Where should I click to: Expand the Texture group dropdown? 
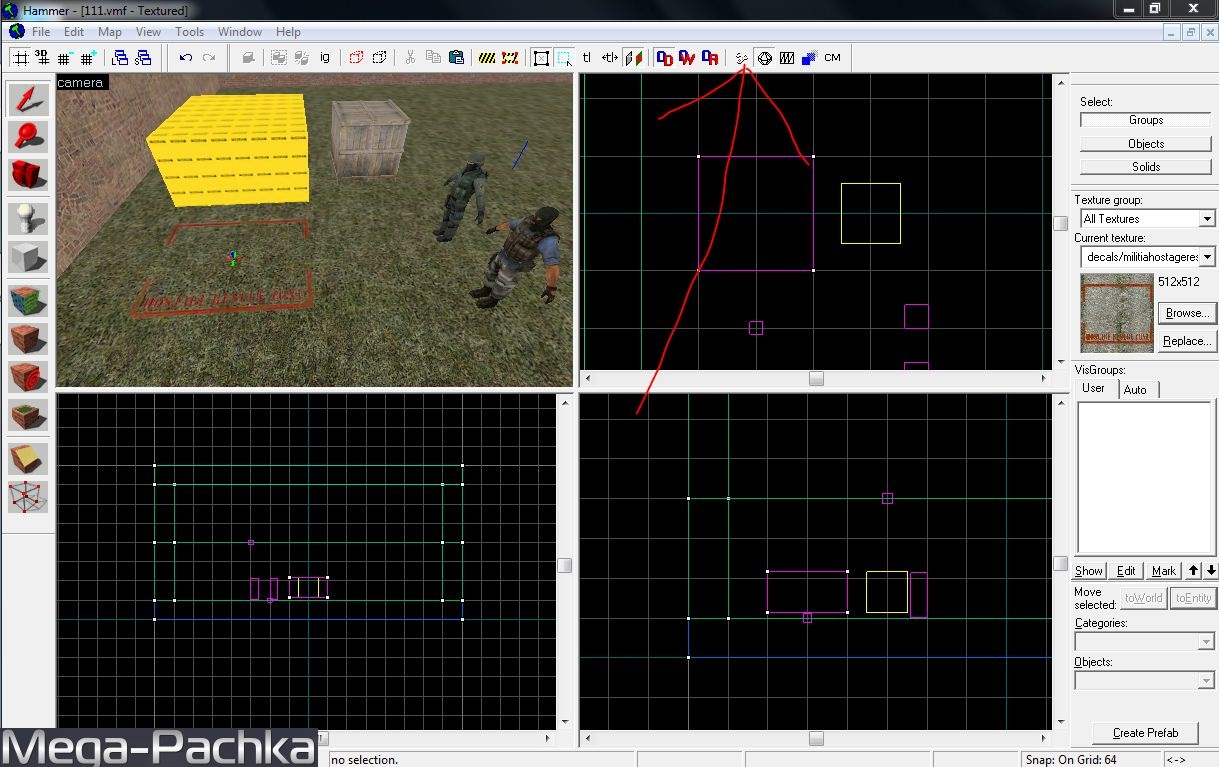click(1207, 219)
